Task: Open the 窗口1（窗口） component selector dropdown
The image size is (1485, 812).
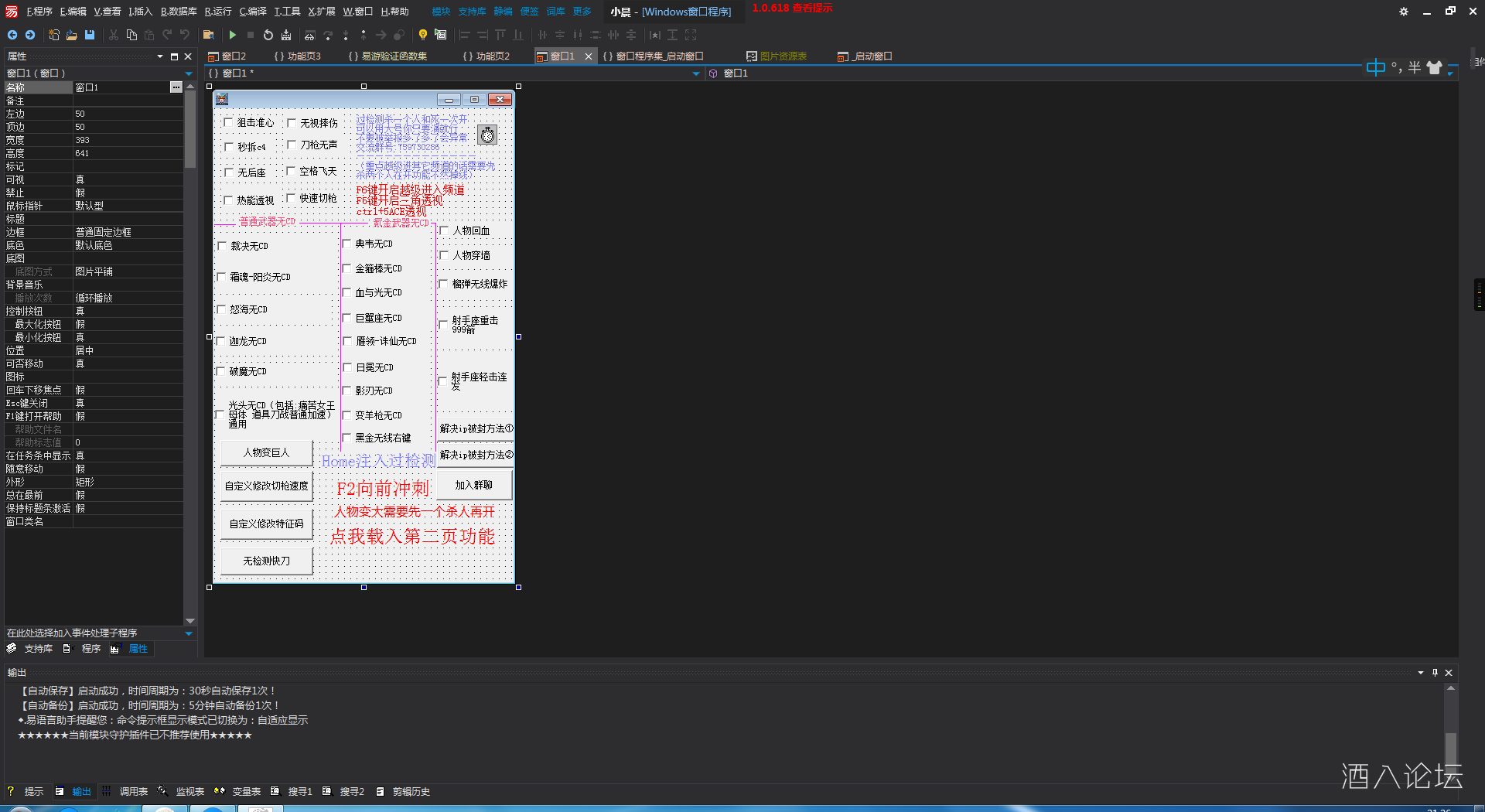Action: click(x=188, y=73)
